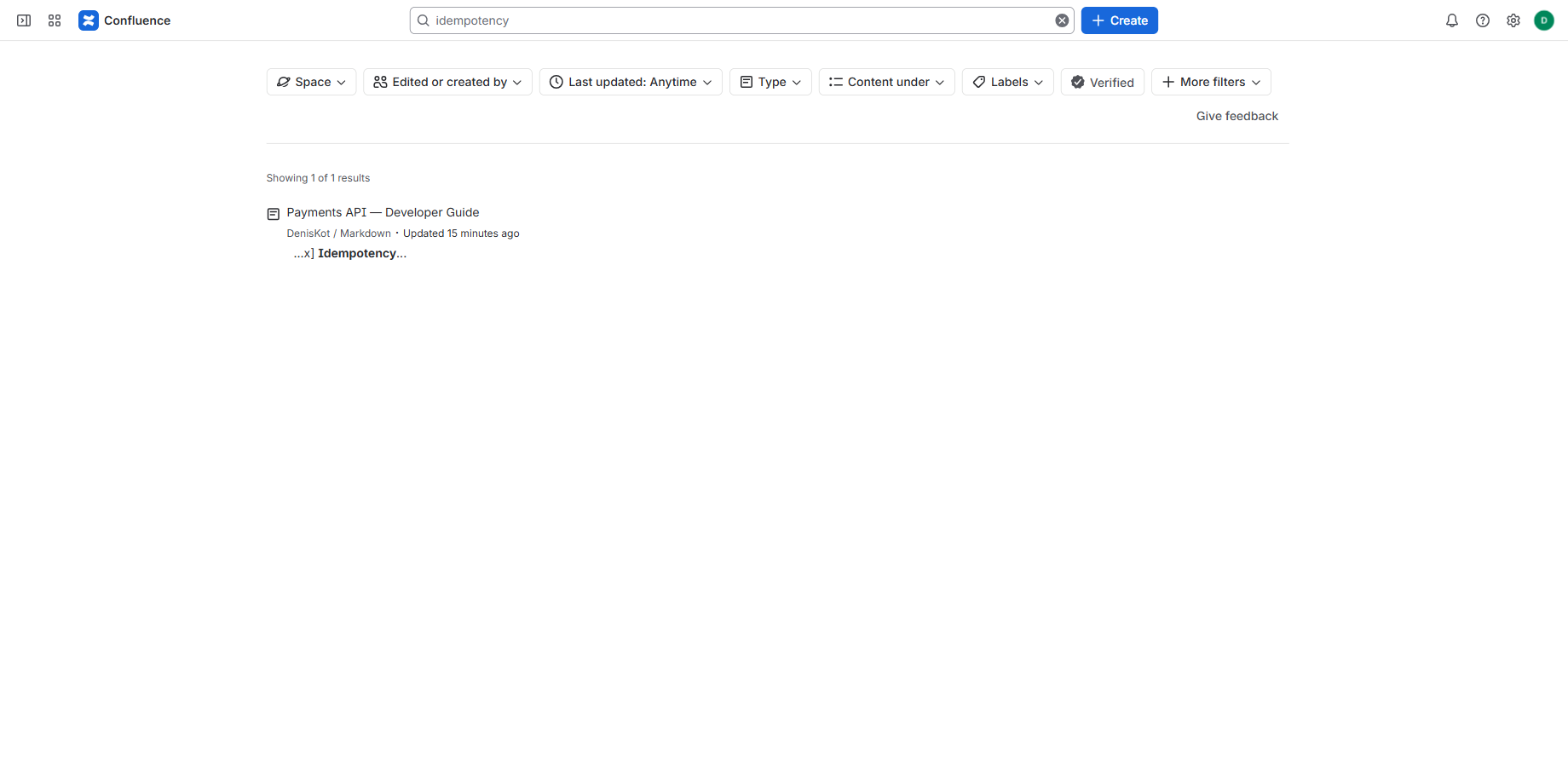This screenshot has height=767, width=1568.
Task: Click the Create button
Action: 1119,20
